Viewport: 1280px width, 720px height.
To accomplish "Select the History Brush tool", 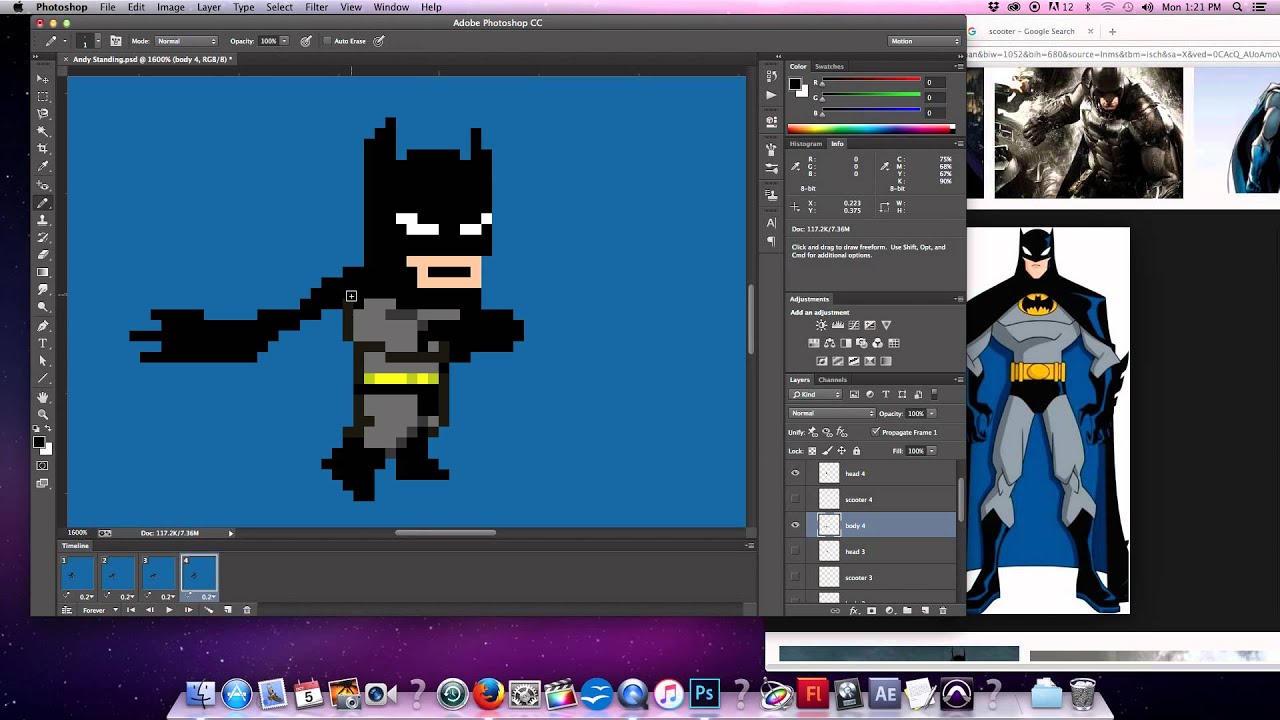I will pyautogui.click(x=43, y=237).
